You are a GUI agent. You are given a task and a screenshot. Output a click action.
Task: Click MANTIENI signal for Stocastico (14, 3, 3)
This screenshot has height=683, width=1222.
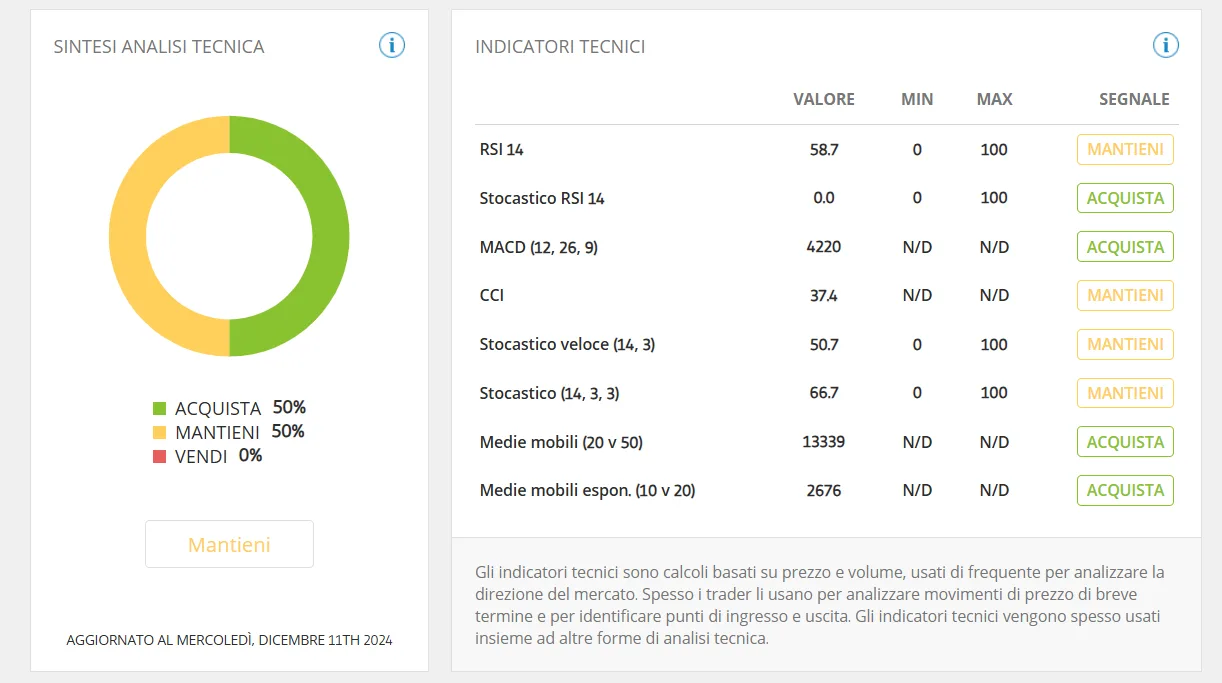[x=1125, y=393]
